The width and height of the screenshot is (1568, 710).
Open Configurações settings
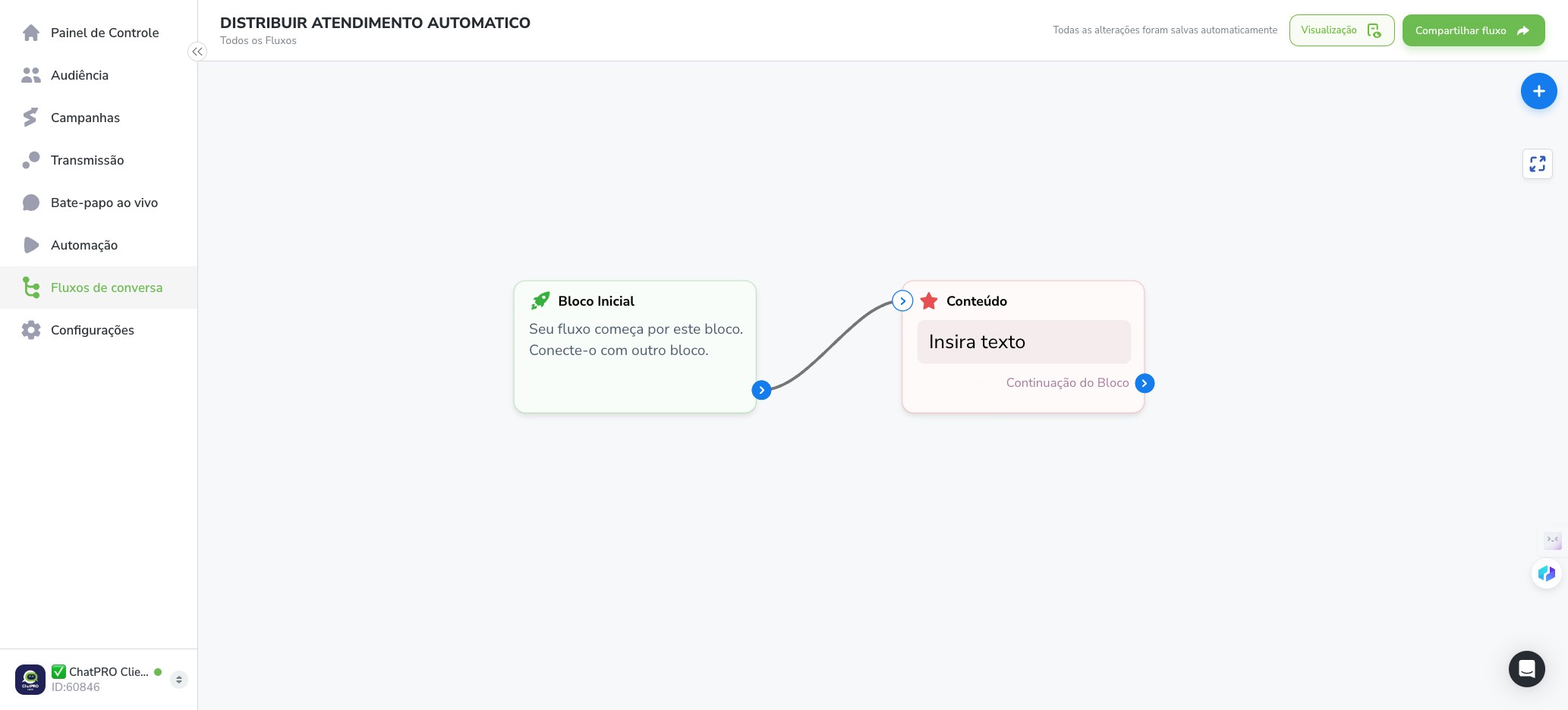coord(99,330)
